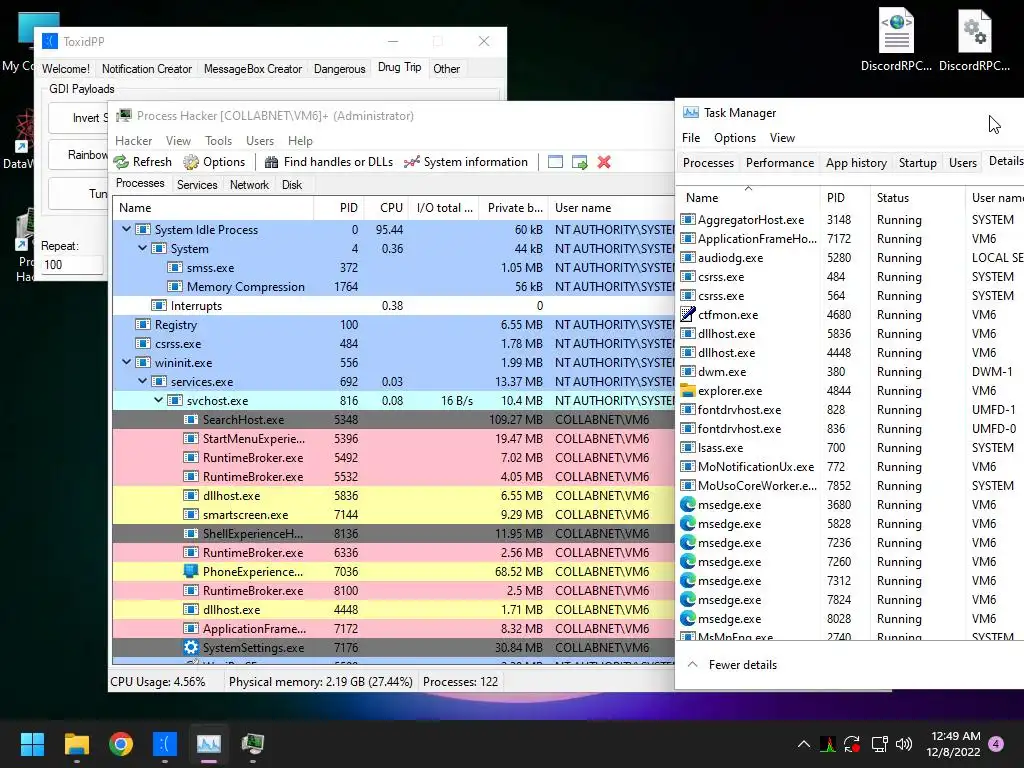Collapse the services.exe tree node
The width and height of the screenshot is (1024, 768).
point(142,381)
